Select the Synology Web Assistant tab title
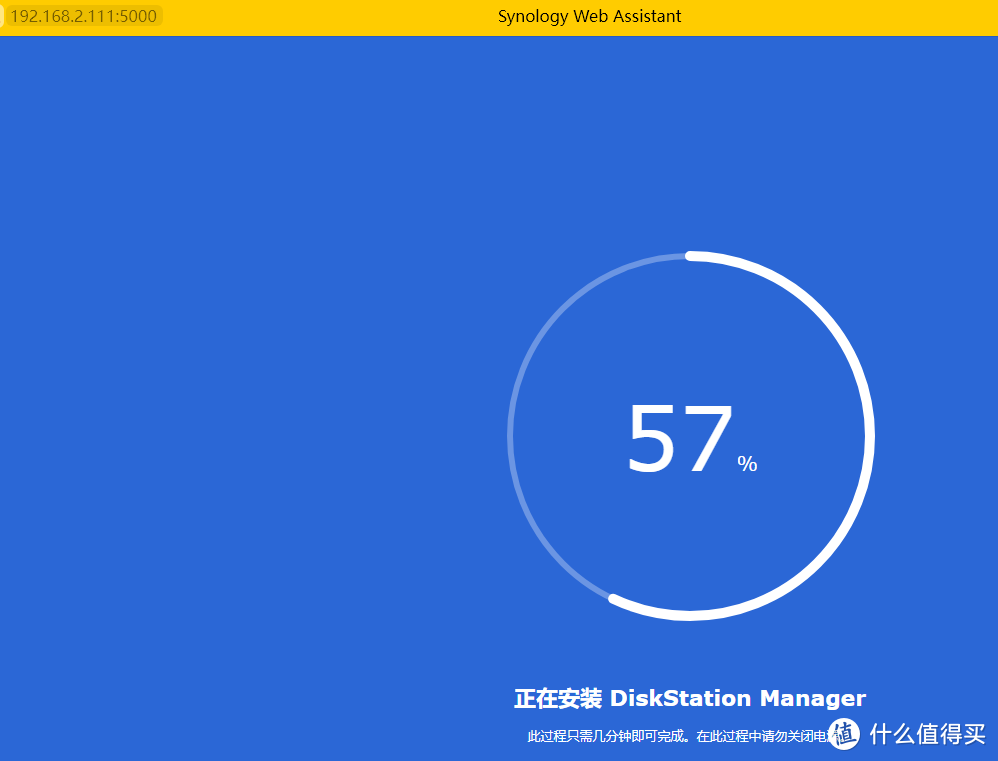Screen dimensions: 998x761 589,17
